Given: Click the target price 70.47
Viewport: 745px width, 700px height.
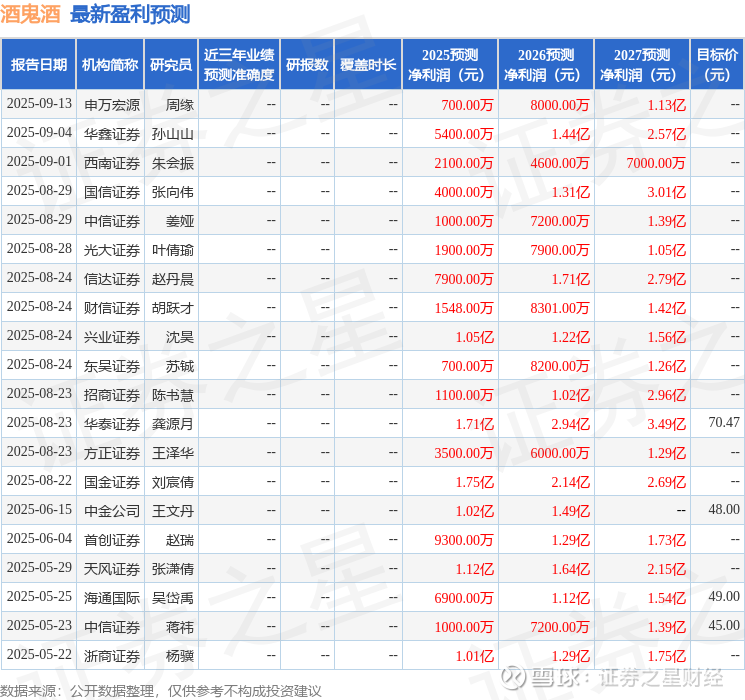Looking at the screenshot, I should [724, 422].
